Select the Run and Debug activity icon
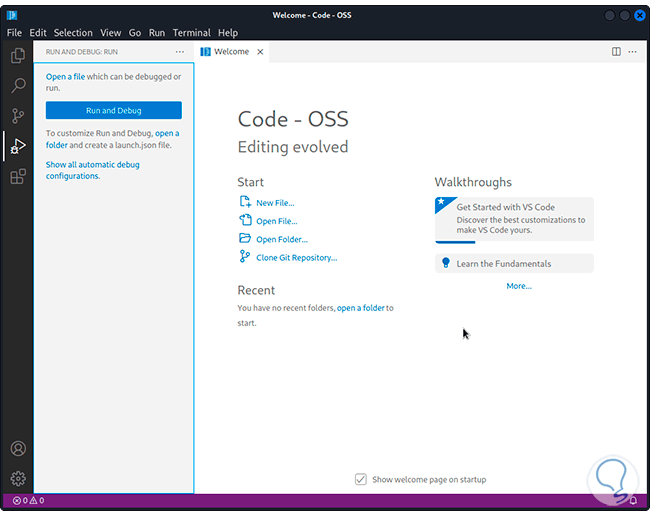Screen dimensions: 650x516 (17, 146)
